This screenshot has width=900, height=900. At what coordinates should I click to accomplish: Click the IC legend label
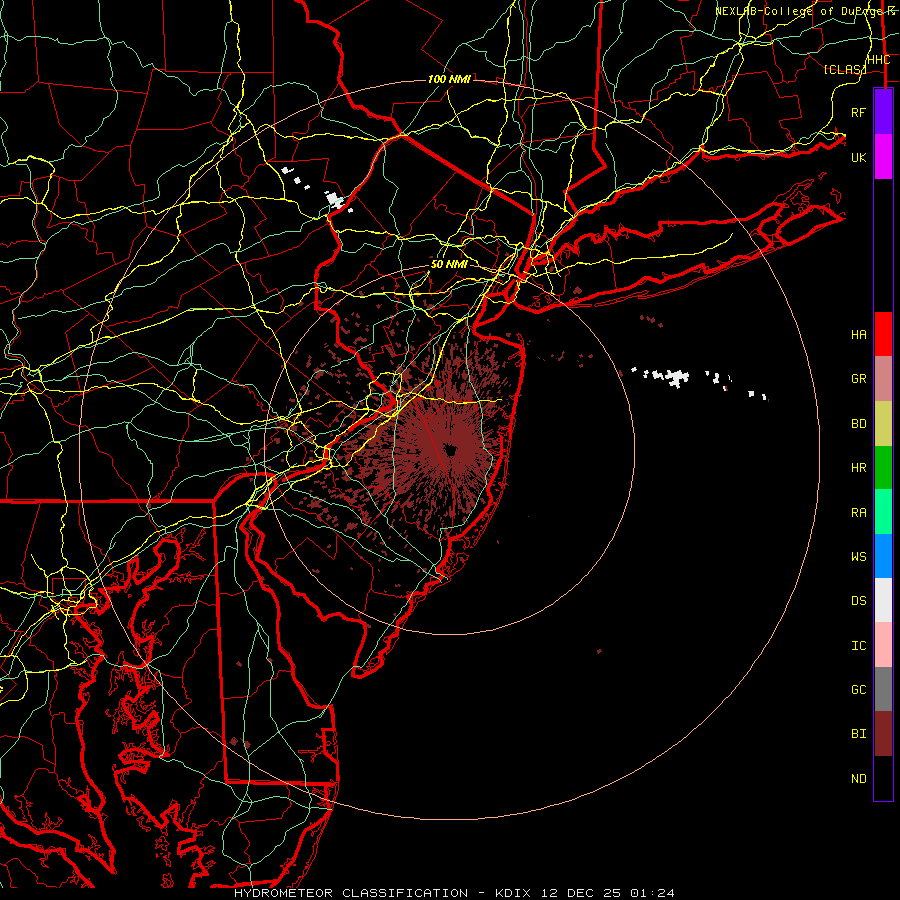[858, 646]
